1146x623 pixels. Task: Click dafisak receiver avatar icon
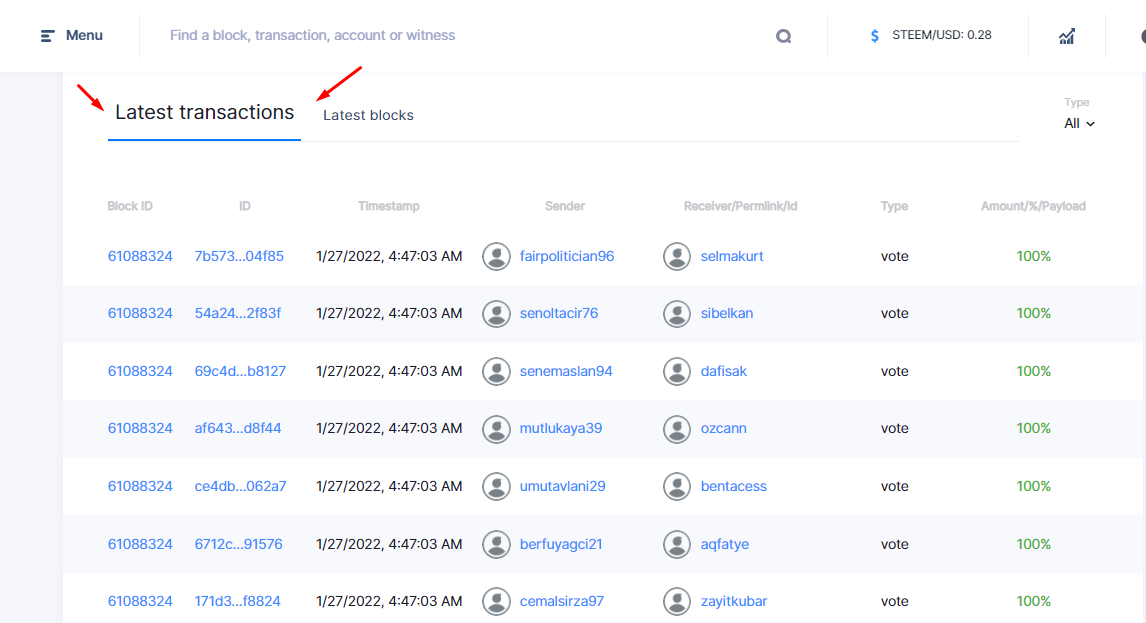click(x=677, y=371)
